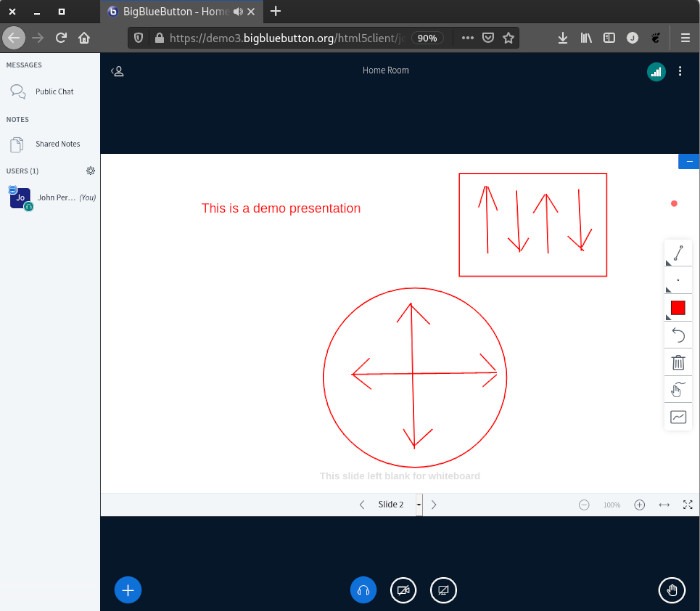This screenshot has height=611, width=700.
Task: Reload the current page
Action: [61, 38]
